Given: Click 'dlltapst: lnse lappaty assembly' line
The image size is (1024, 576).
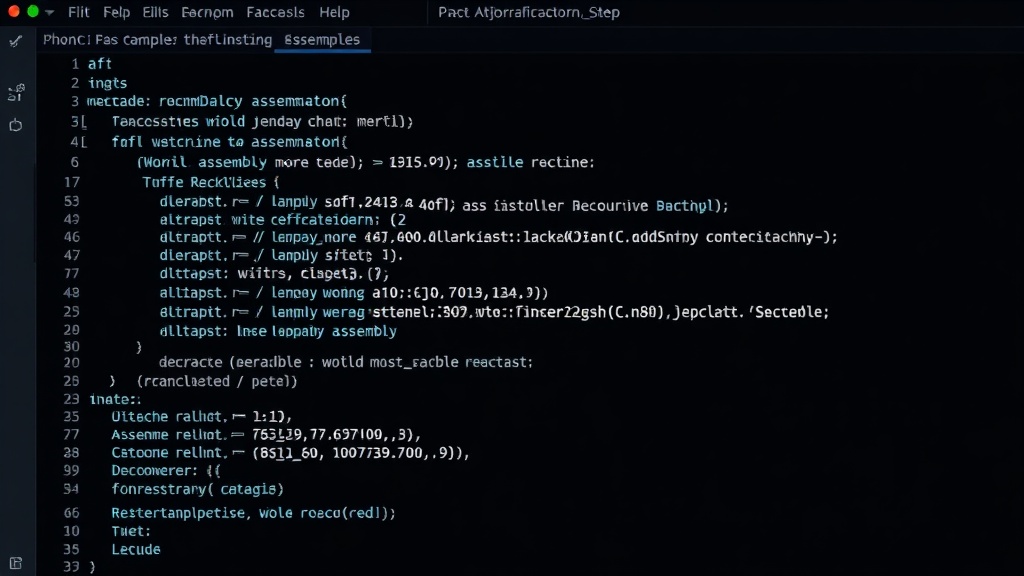Looking at the screenshot, I should [x=278, y=331].
